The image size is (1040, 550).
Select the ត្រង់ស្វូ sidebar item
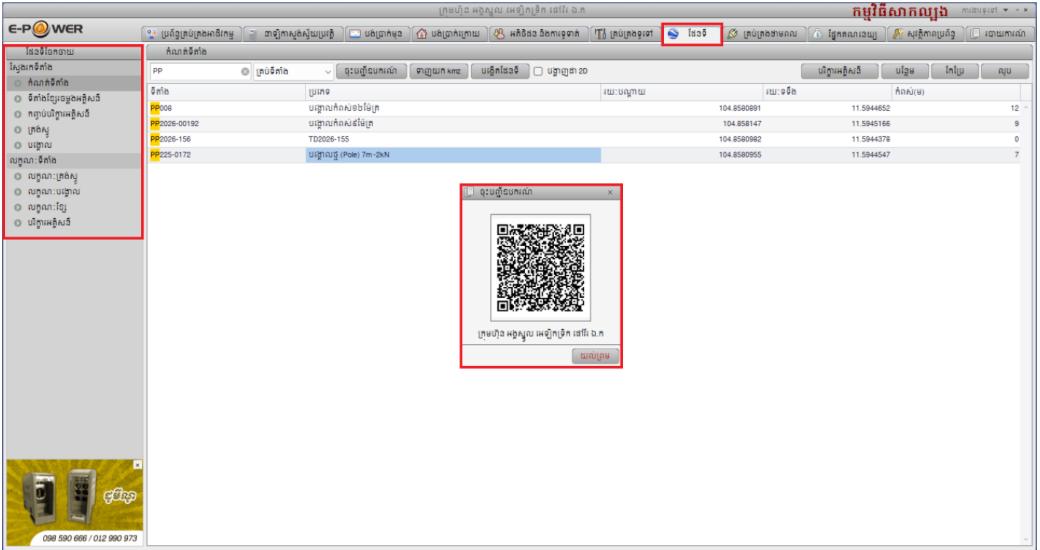point(74,129)
